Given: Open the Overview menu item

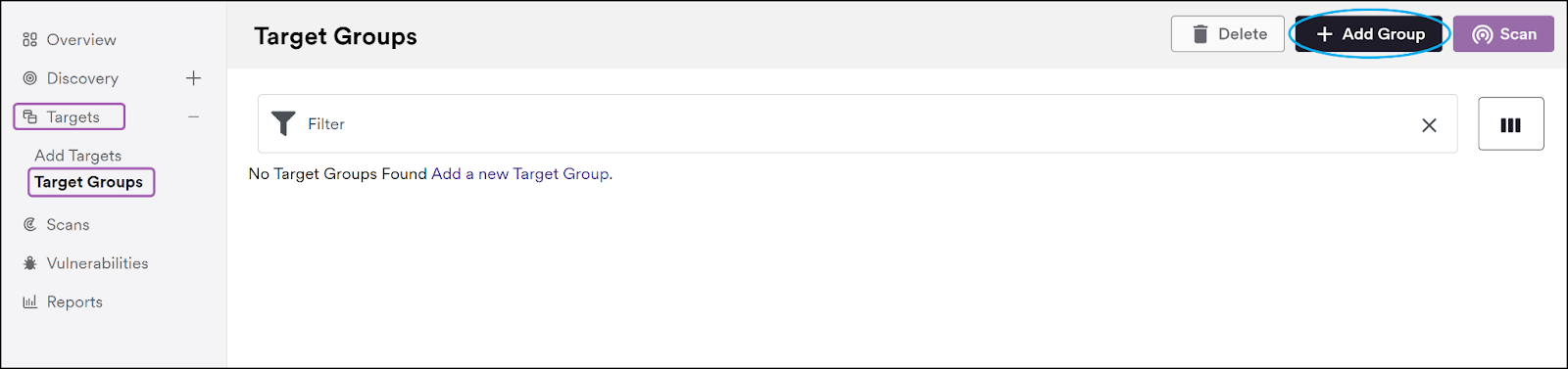Looking at the screenshot, I should tap(81, 40).
